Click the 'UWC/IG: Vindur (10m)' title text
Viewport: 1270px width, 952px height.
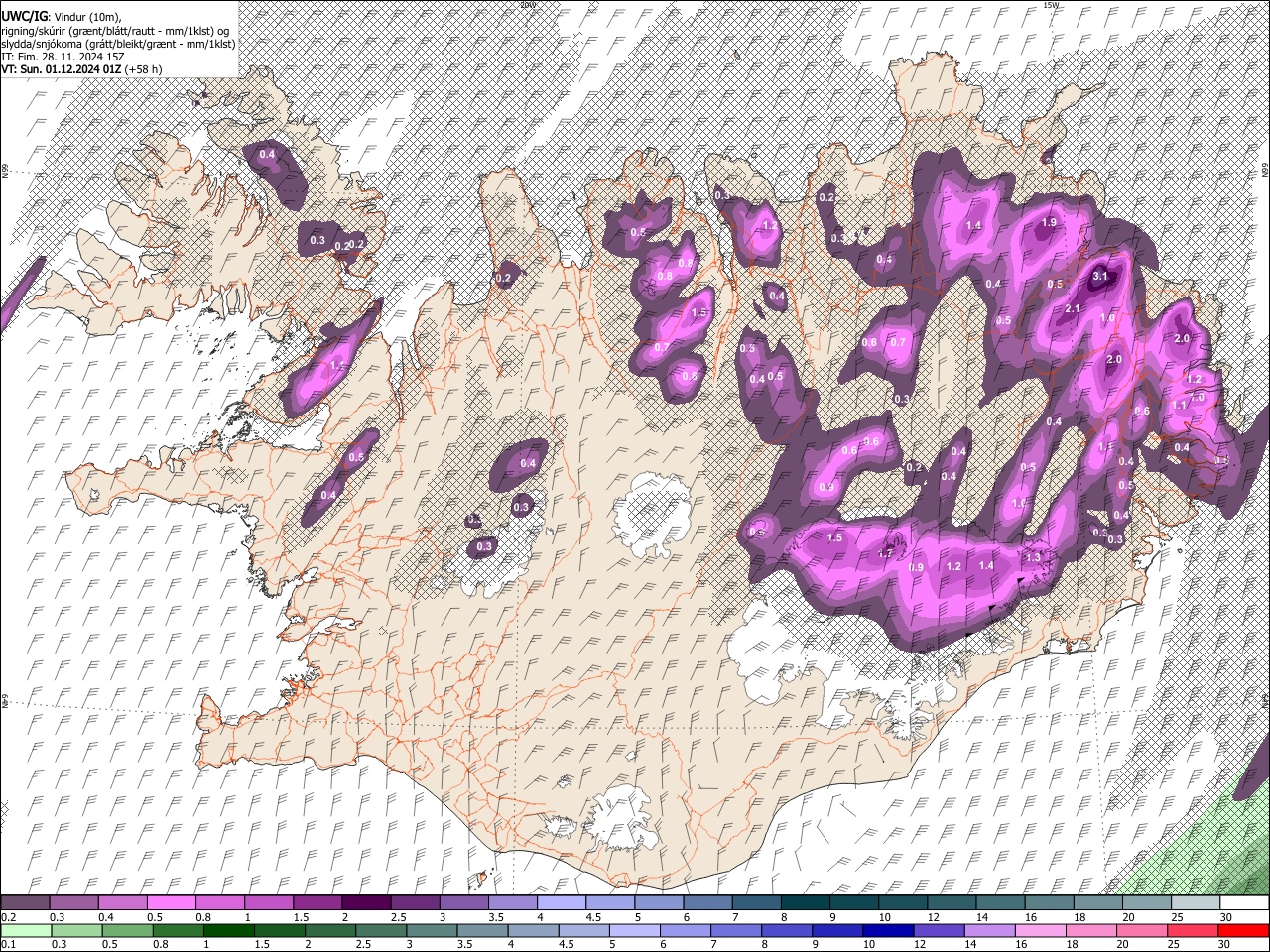59,17
